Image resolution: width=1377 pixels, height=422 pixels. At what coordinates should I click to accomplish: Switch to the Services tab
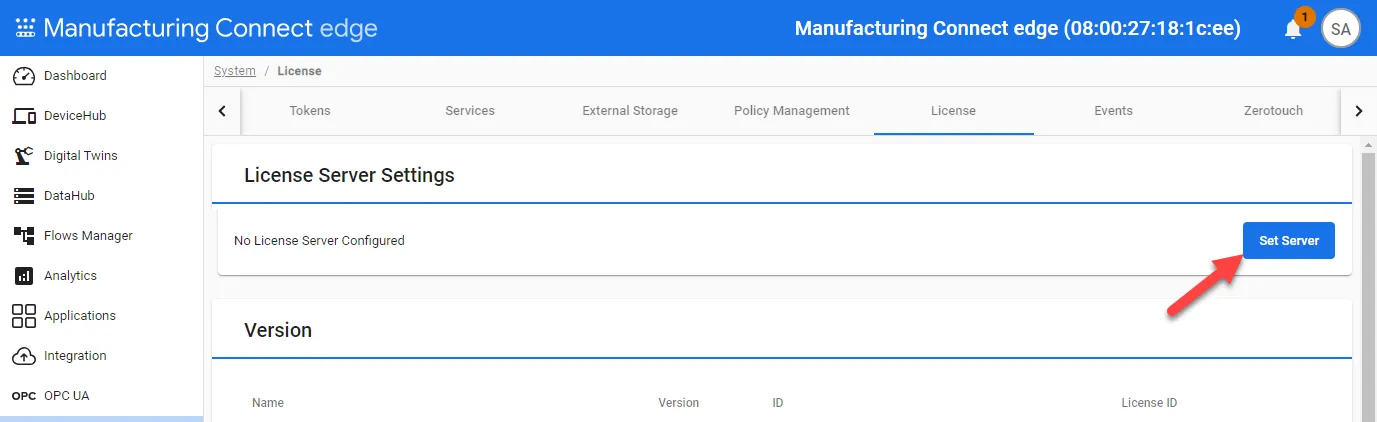[x=470, y=111]
